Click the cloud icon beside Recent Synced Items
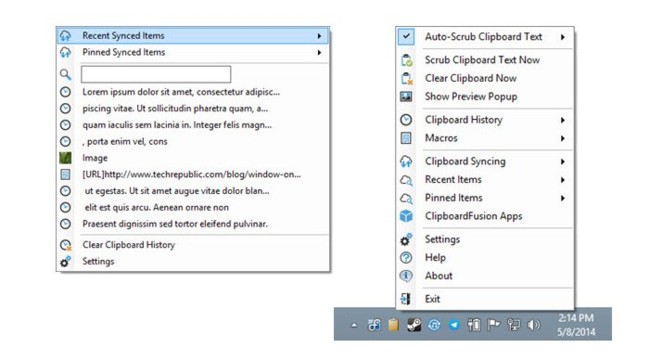The height and width of the screenshot is (361, 650). (65, 36)
